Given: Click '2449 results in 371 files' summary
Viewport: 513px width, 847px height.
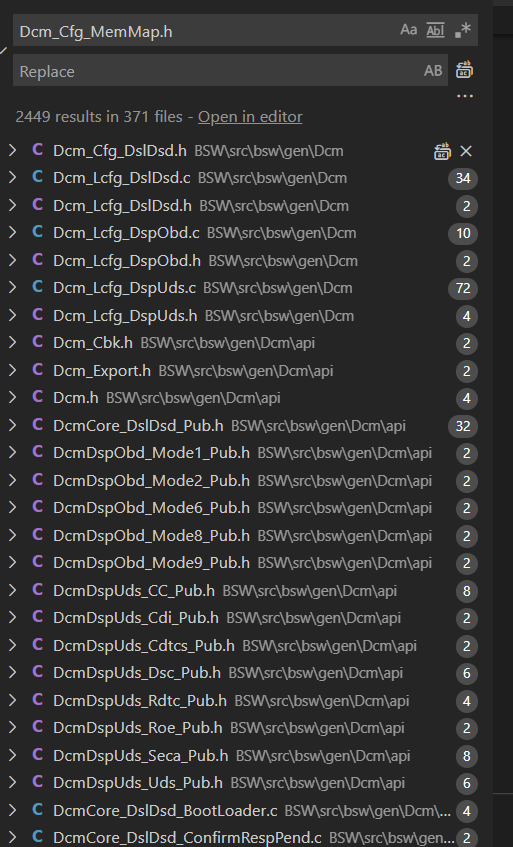Looking at the screenshot, I should 99,117.
